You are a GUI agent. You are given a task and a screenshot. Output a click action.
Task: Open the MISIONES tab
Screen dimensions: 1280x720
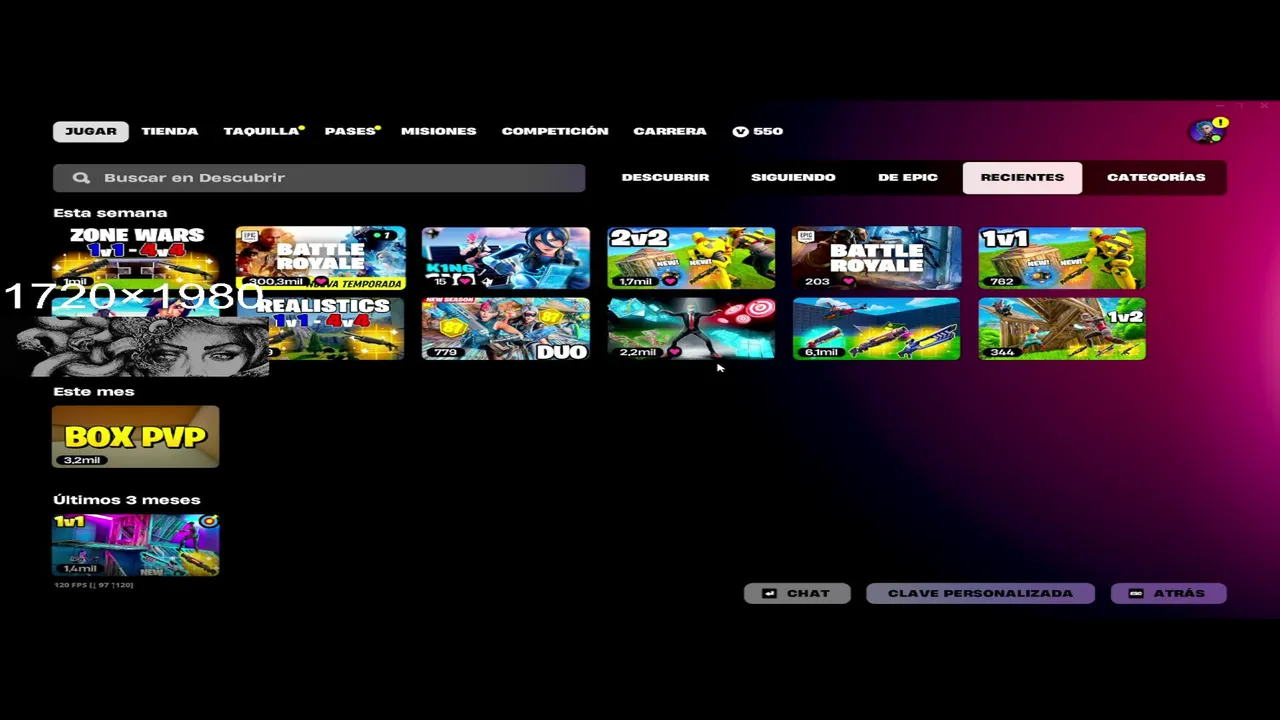coord(439,131)
